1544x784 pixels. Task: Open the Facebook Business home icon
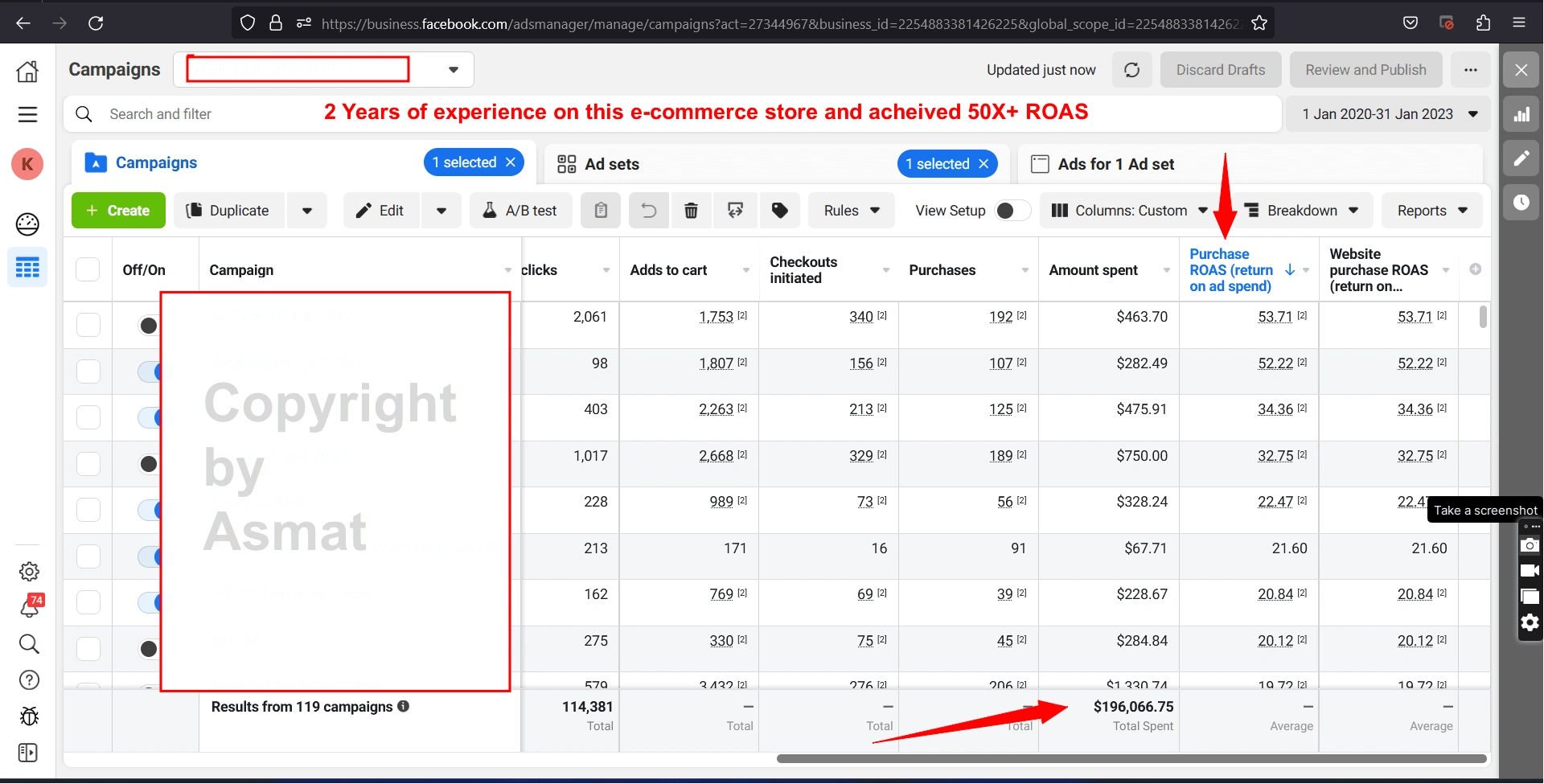coord(27,71)
